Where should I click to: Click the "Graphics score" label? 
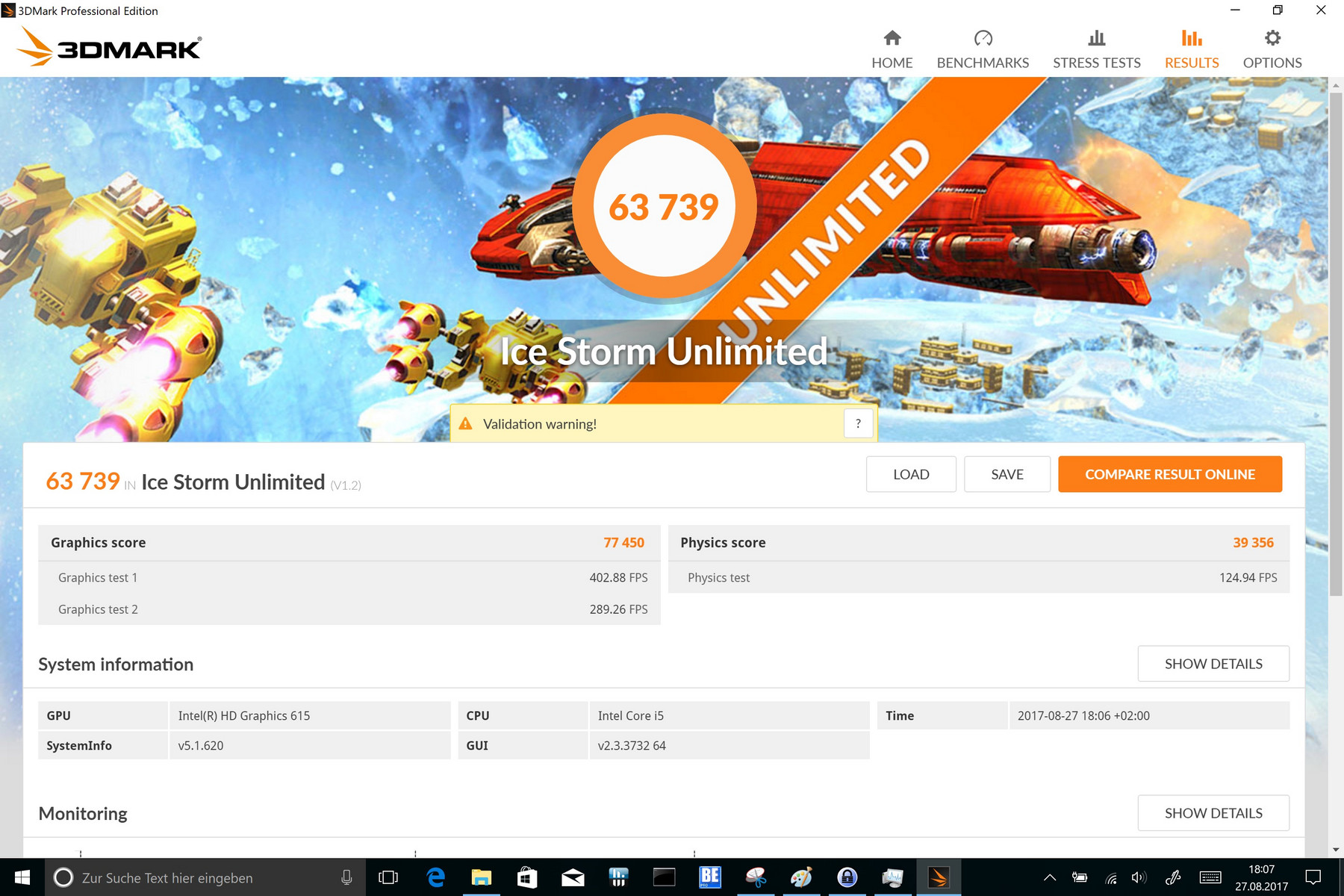tap(99, 543)
